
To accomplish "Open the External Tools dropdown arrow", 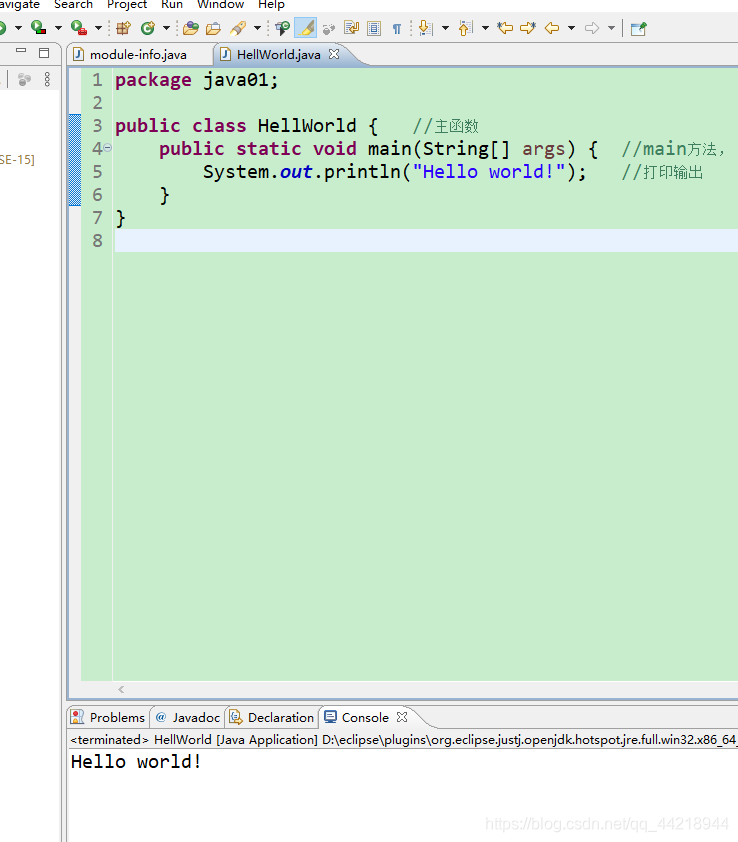I will tap(98, 28).
